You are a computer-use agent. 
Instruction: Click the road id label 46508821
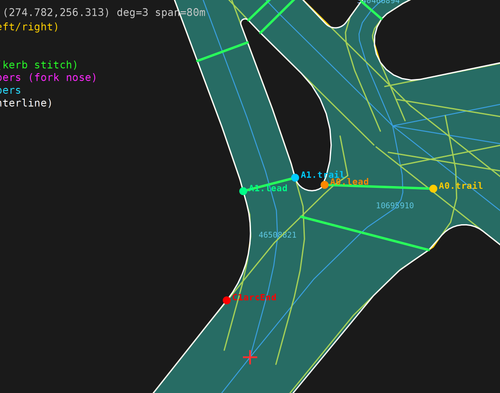coord(277,235)
